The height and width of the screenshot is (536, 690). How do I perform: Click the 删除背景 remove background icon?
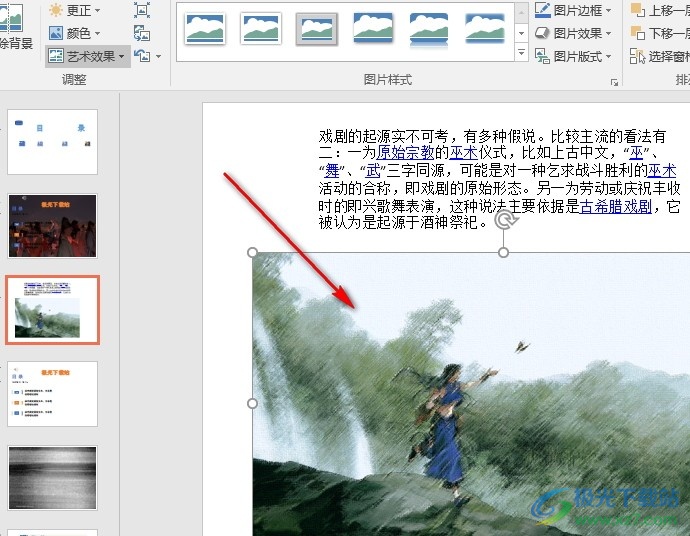point(11,18)
